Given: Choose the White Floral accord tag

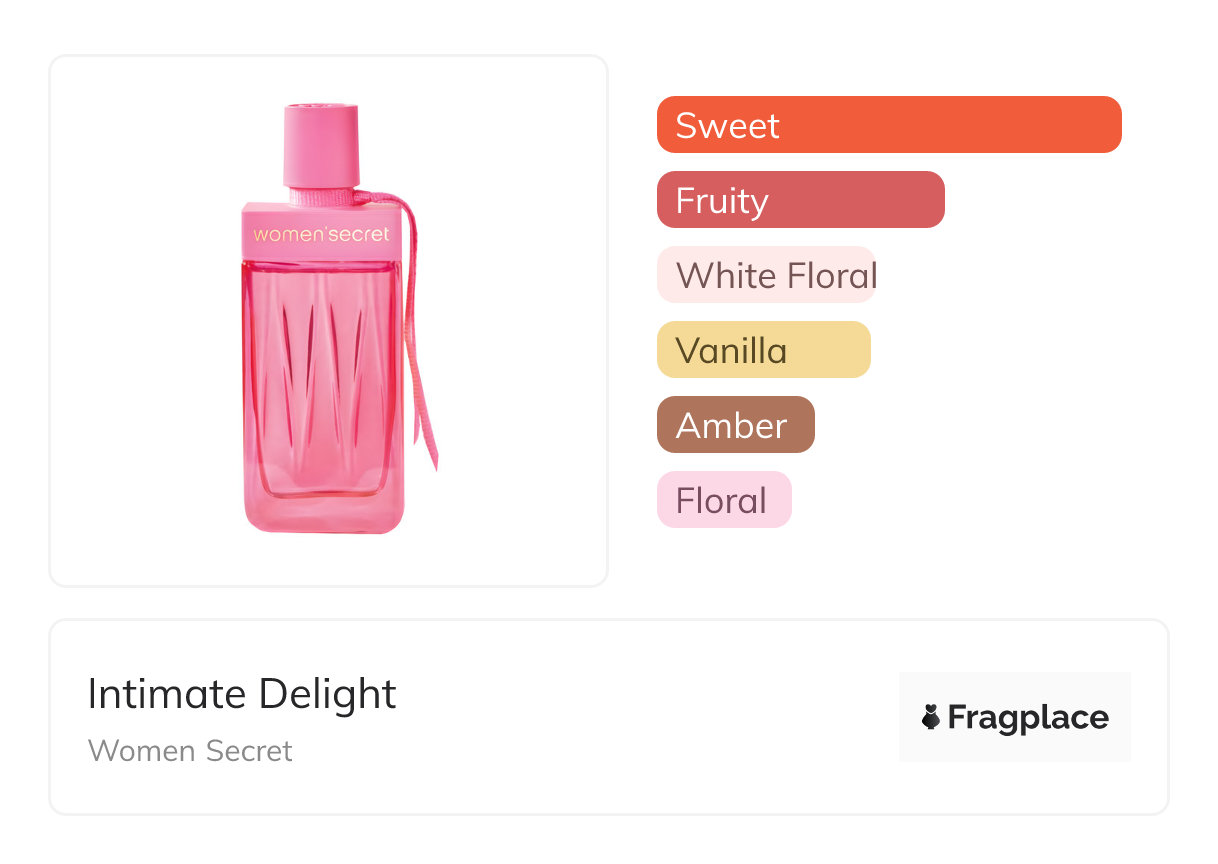Looking at the screenshot, I should pyautogui.click(x=766, y=275).
